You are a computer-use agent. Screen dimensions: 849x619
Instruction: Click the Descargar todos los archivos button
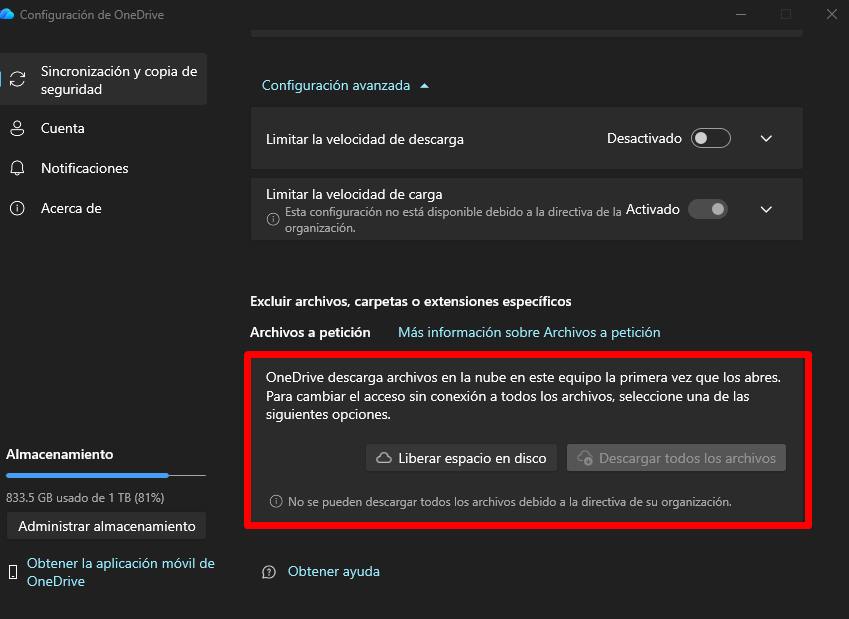(676, 458)
